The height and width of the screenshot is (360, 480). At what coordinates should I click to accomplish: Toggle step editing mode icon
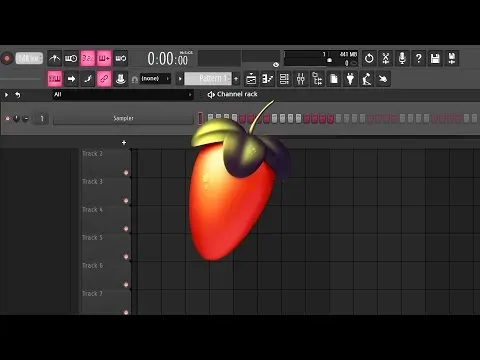pos(88,79)
